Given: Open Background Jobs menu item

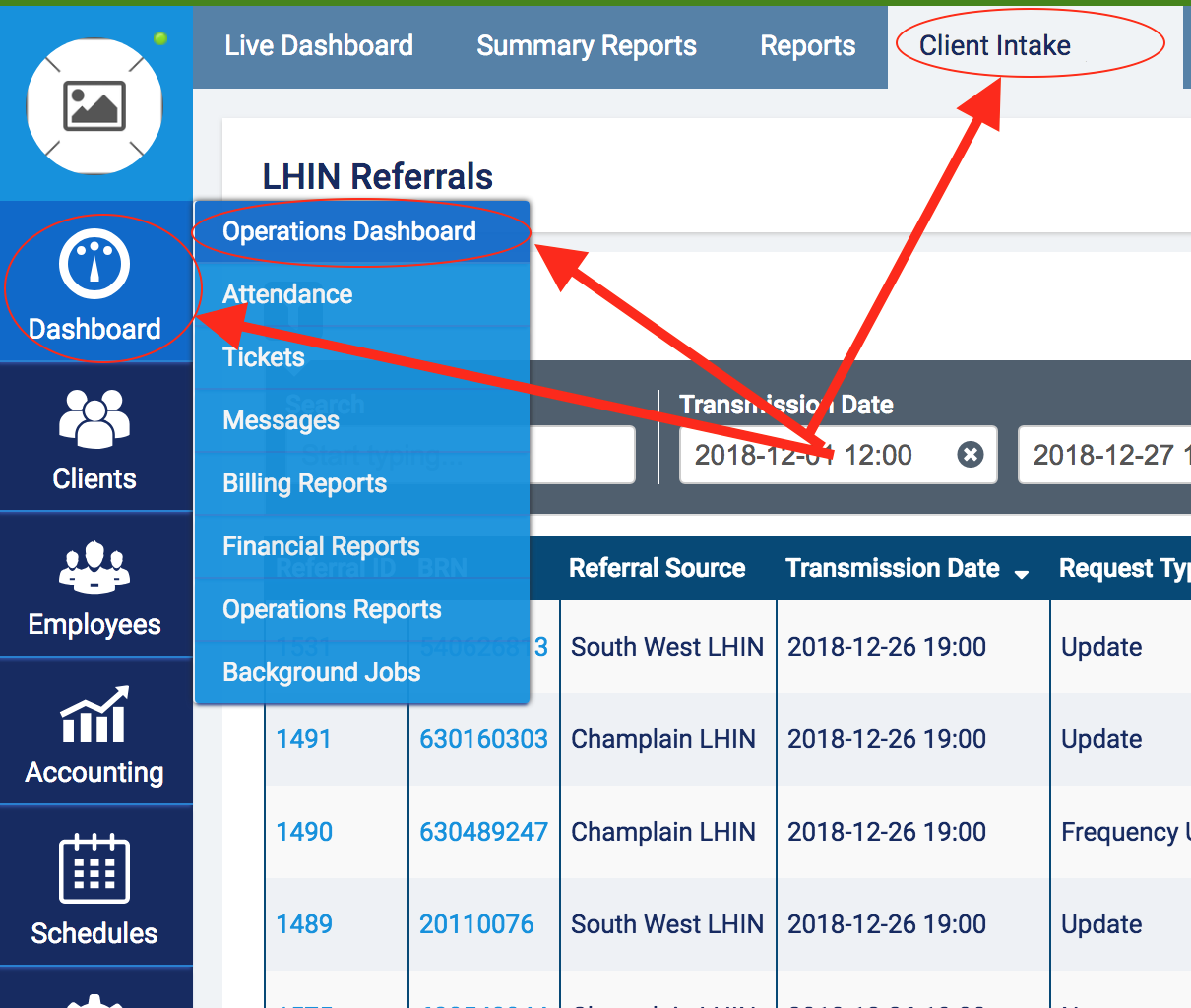Looking at the screenshot, I should pos(362,672).
